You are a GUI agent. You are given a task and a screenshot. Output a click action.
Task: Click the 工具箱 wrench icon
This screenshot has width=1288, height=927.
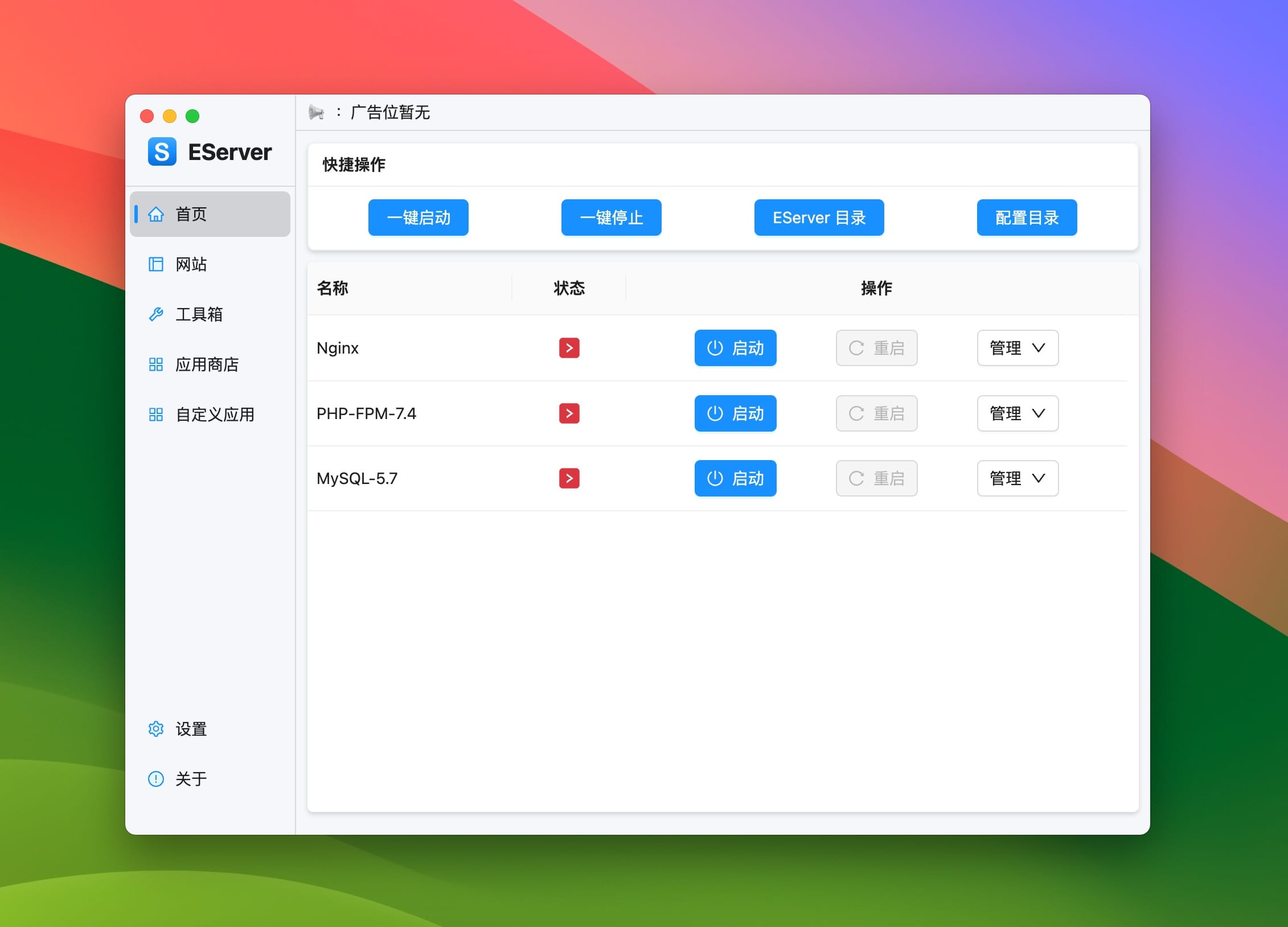pos(156,314)
